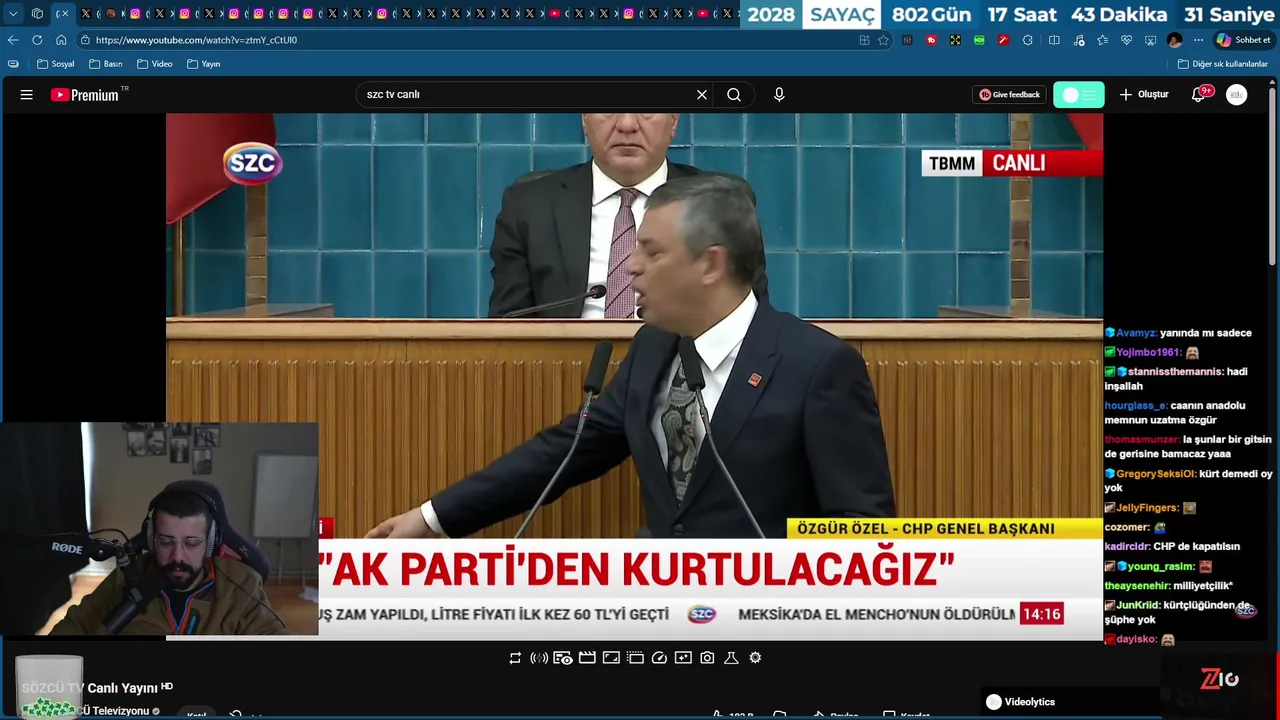Reload the page with the refresh icon
The image size is (1280, 720).
tap(37, 40)
